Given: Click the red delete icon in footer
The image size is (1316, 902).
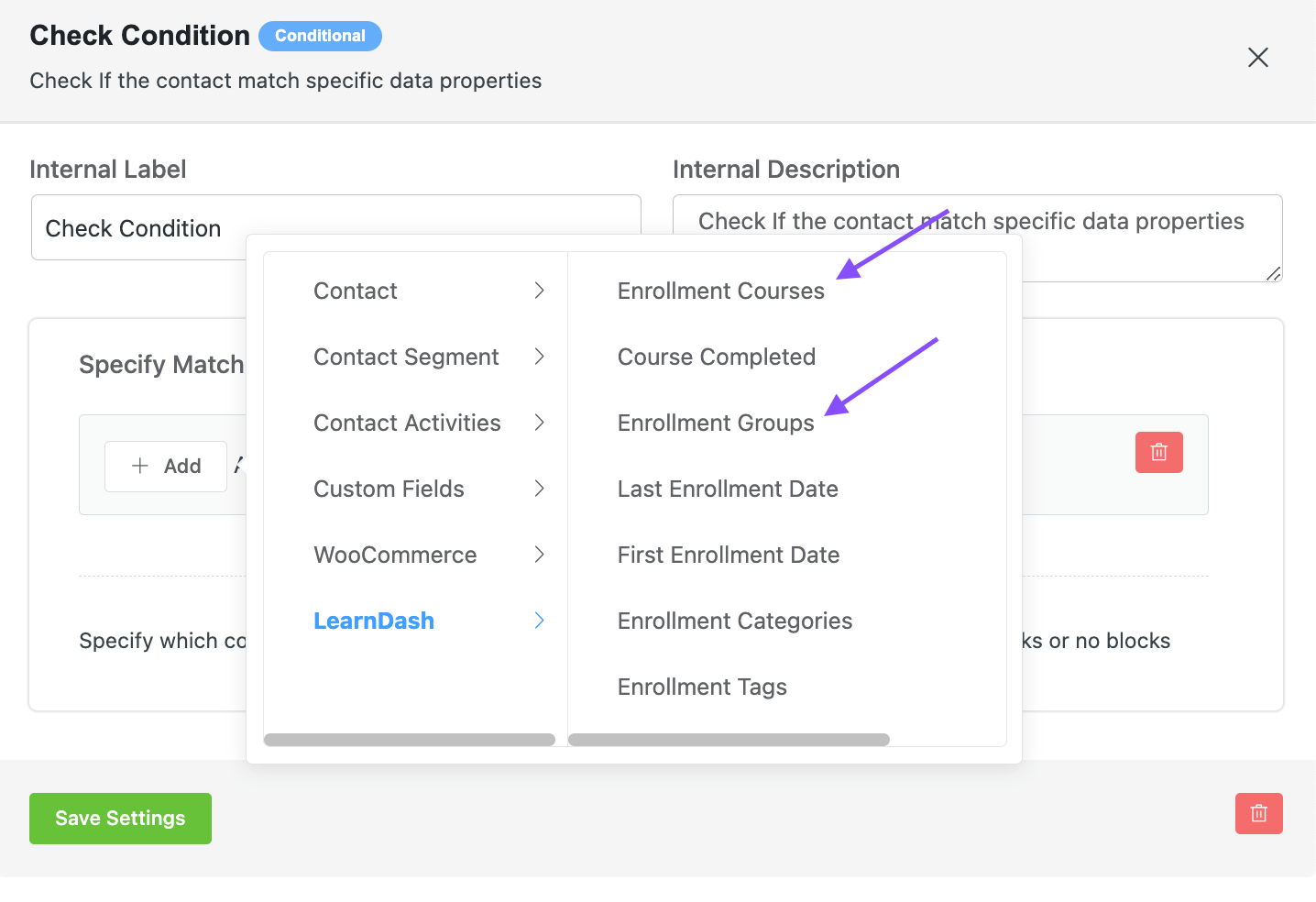Looking at the screenshot, I should 1258,813.
